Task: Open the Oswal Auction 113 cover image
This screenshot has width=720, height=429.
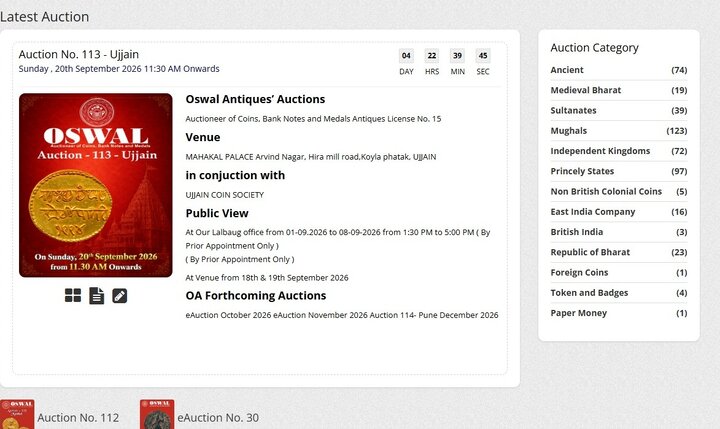Action: (x=96, y=185)
